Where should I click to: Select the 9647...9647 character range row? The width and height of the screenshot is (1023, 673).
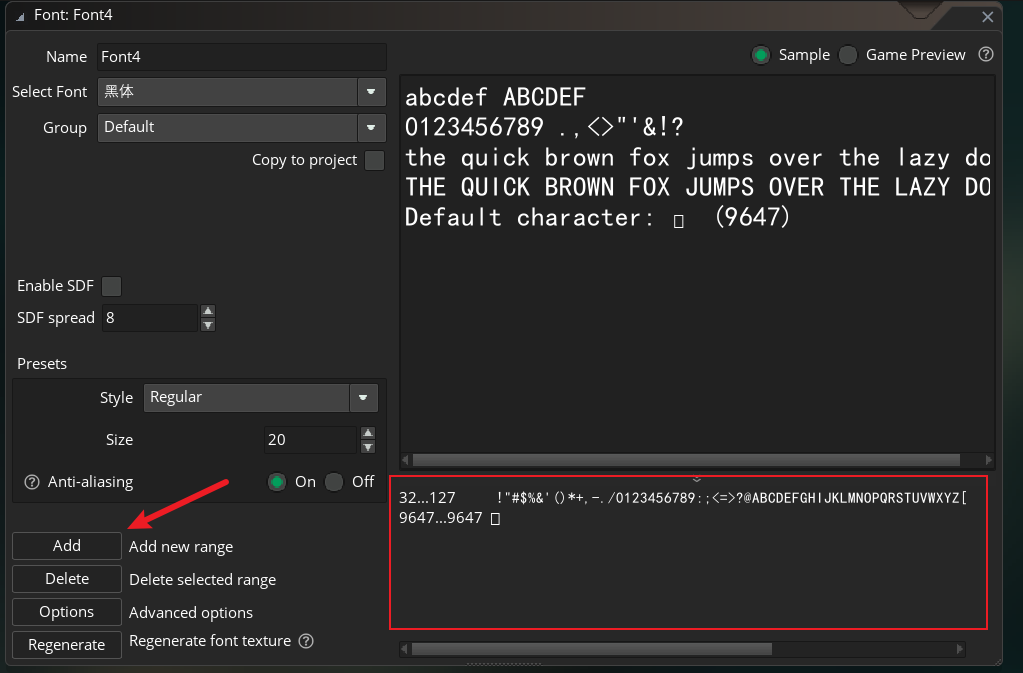pos(440,518)
